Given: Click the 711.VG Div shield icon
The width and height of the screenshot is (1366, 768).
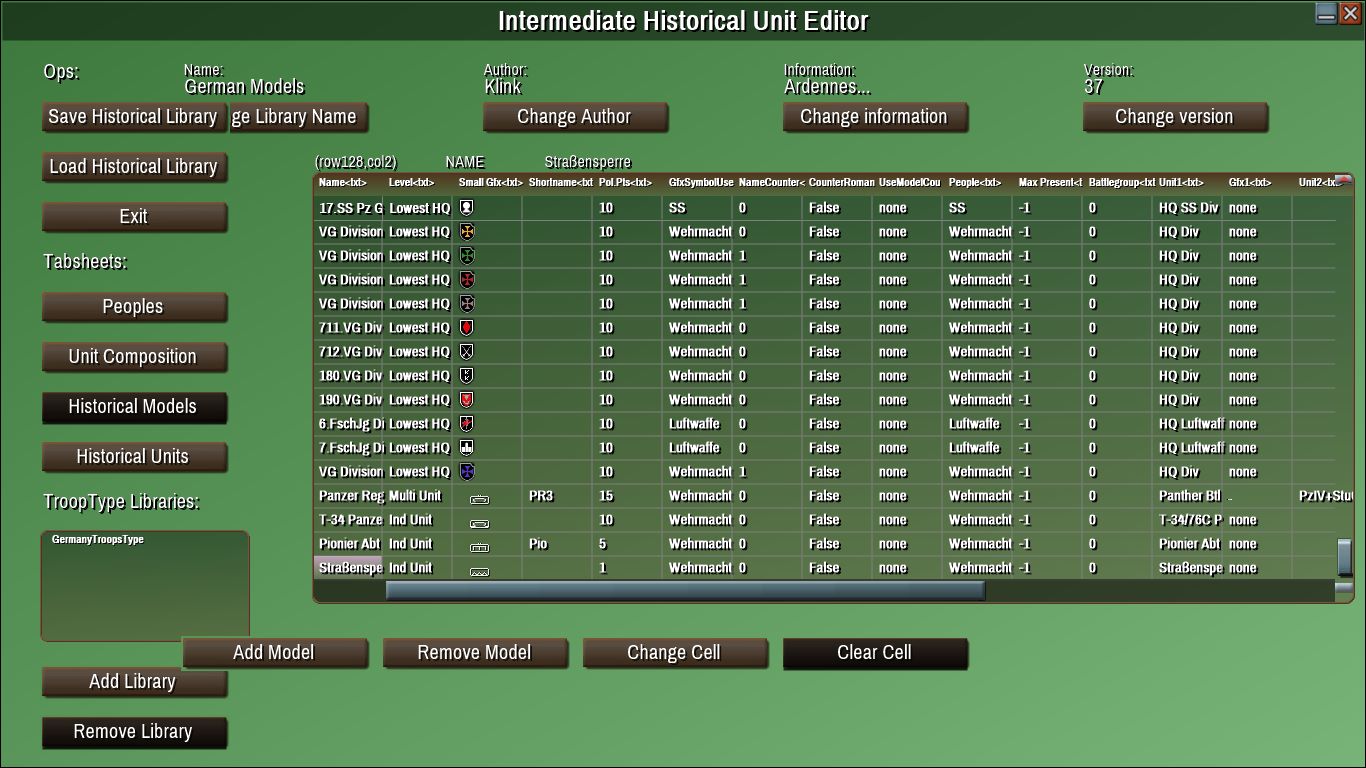Looking at the screenshot, I should click(466, 328).
